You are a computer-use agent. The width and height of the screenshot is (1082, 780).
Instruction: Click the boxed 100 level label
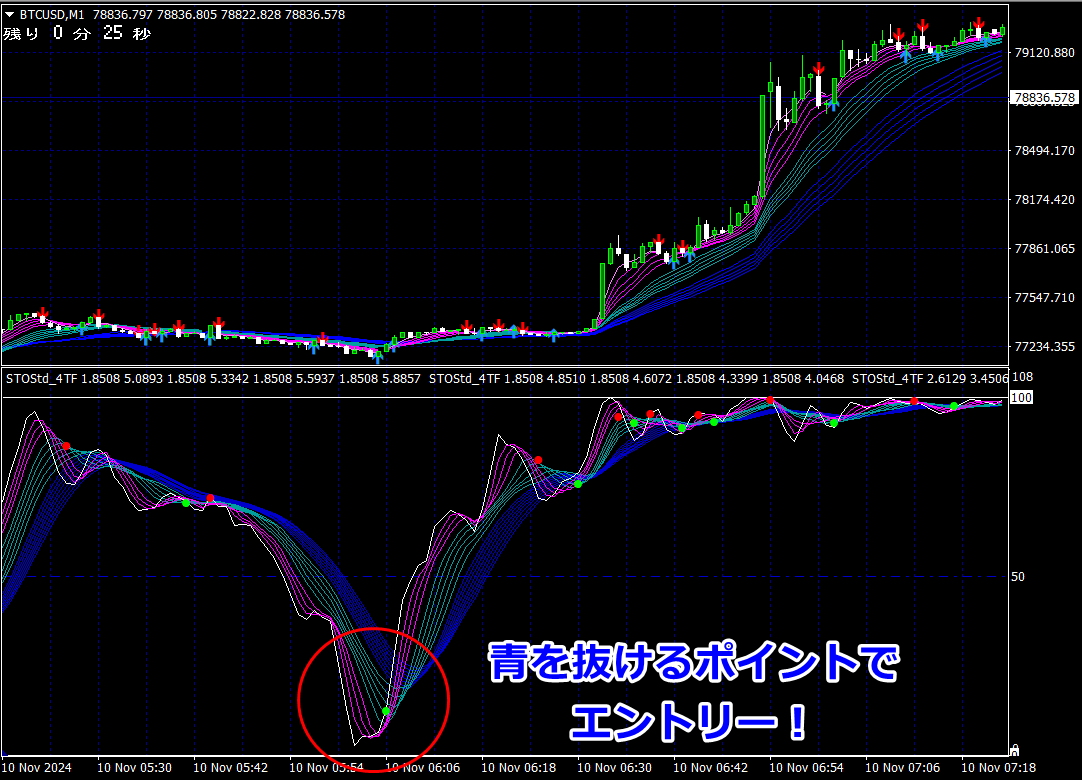pyautogui.click(x=1021, y=398)
